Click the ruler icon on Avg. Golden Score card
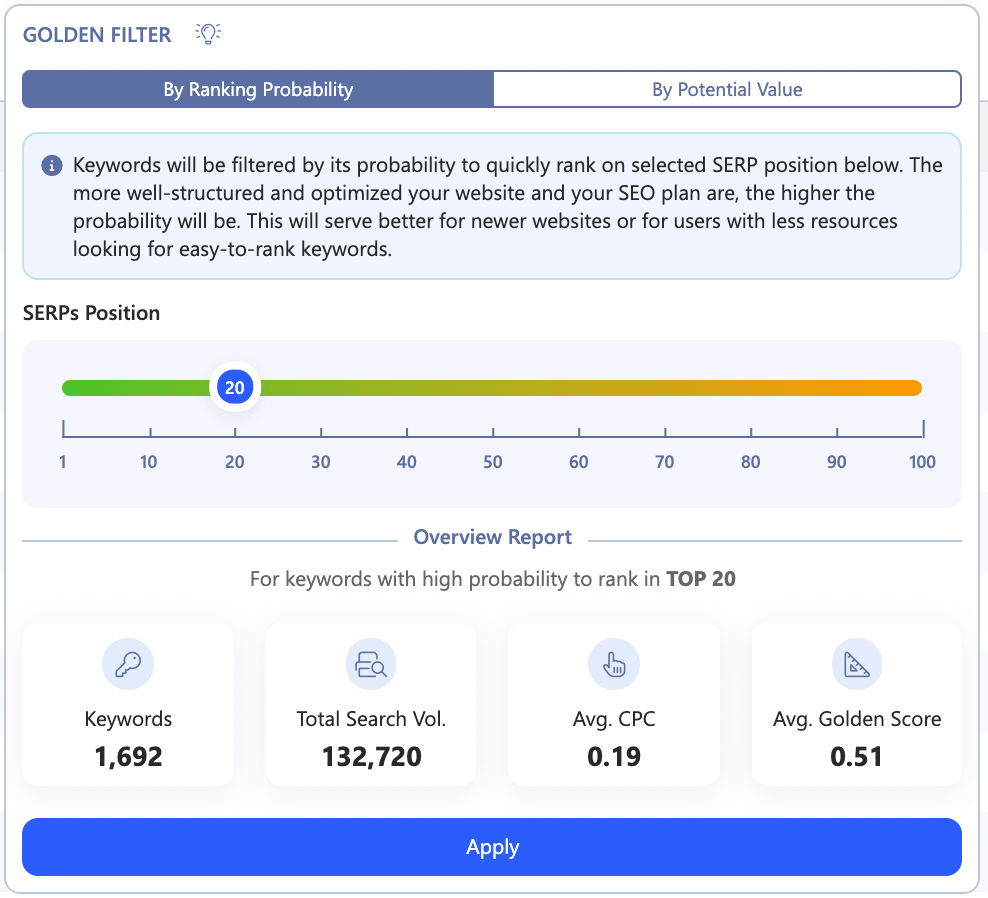The width and height of the screenshot is (988, 898). 856,663
